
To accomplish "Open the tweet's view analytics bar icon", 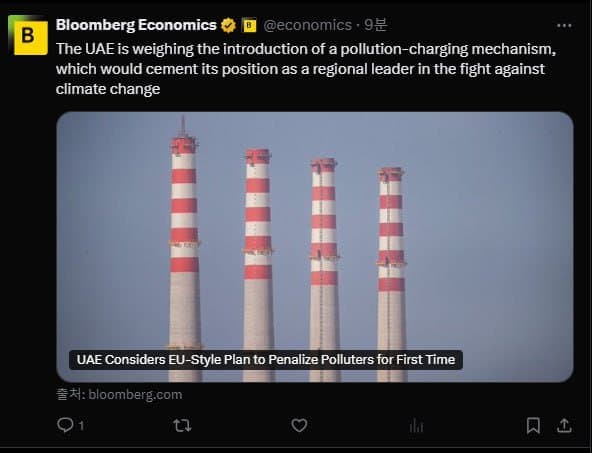I will pyautogui.click(x=416, y=425).
